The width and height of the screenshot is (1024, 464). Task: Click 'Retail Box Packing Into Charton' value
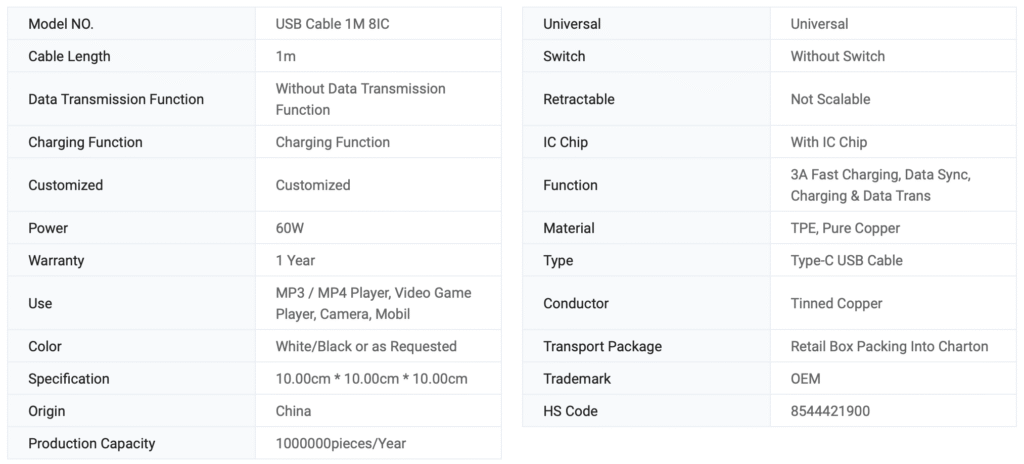pos(889,346)
